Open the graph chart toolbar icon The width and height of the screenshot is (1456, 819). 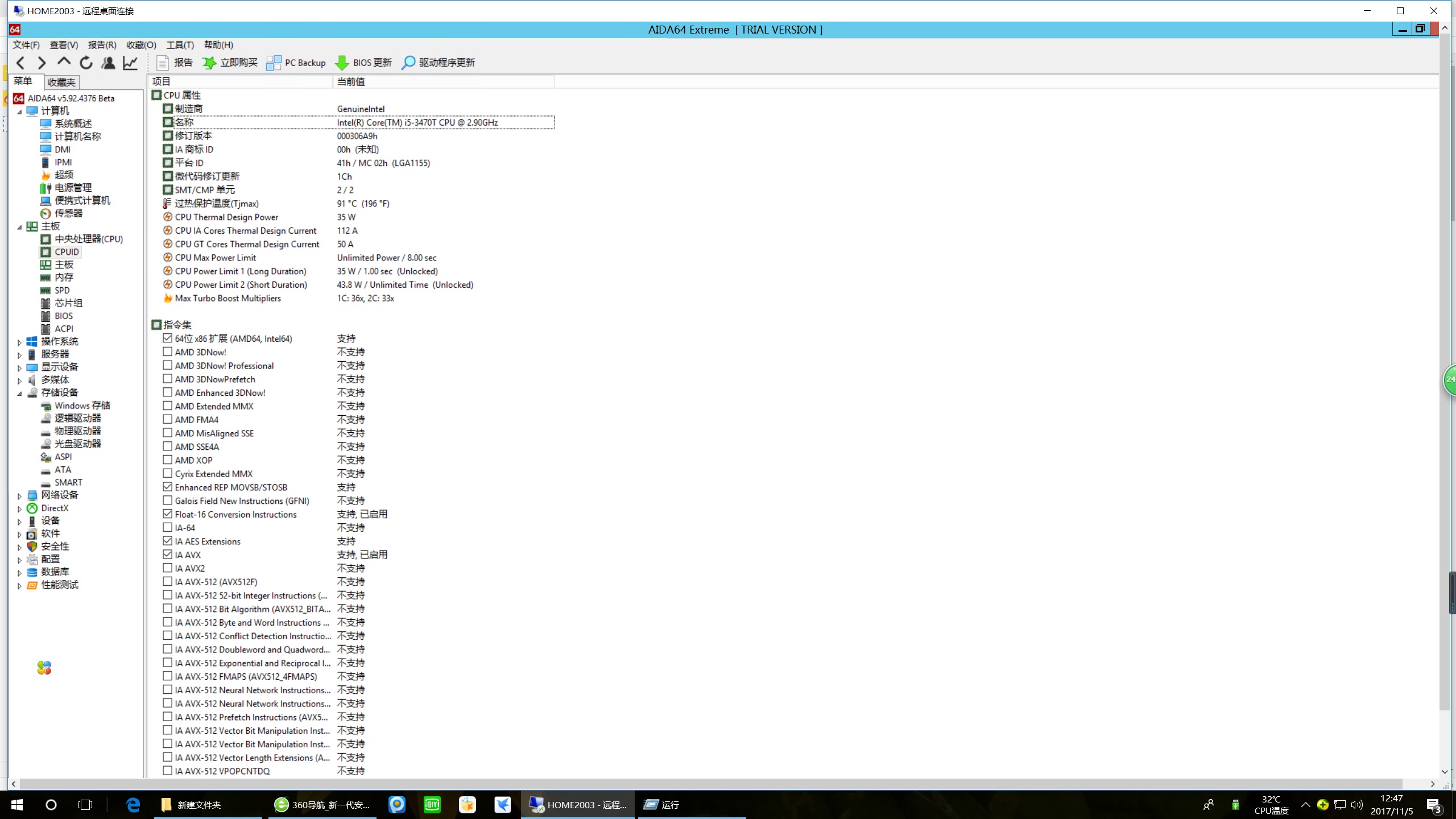click(x=130, y=63)
